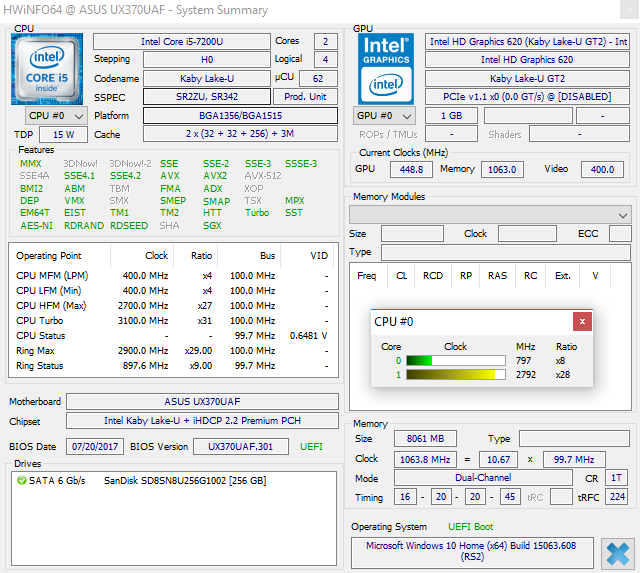Click the BIOS Date 07/20/2017 field
The width and height of the screenshot is (640, 573).
coord(95,446)
